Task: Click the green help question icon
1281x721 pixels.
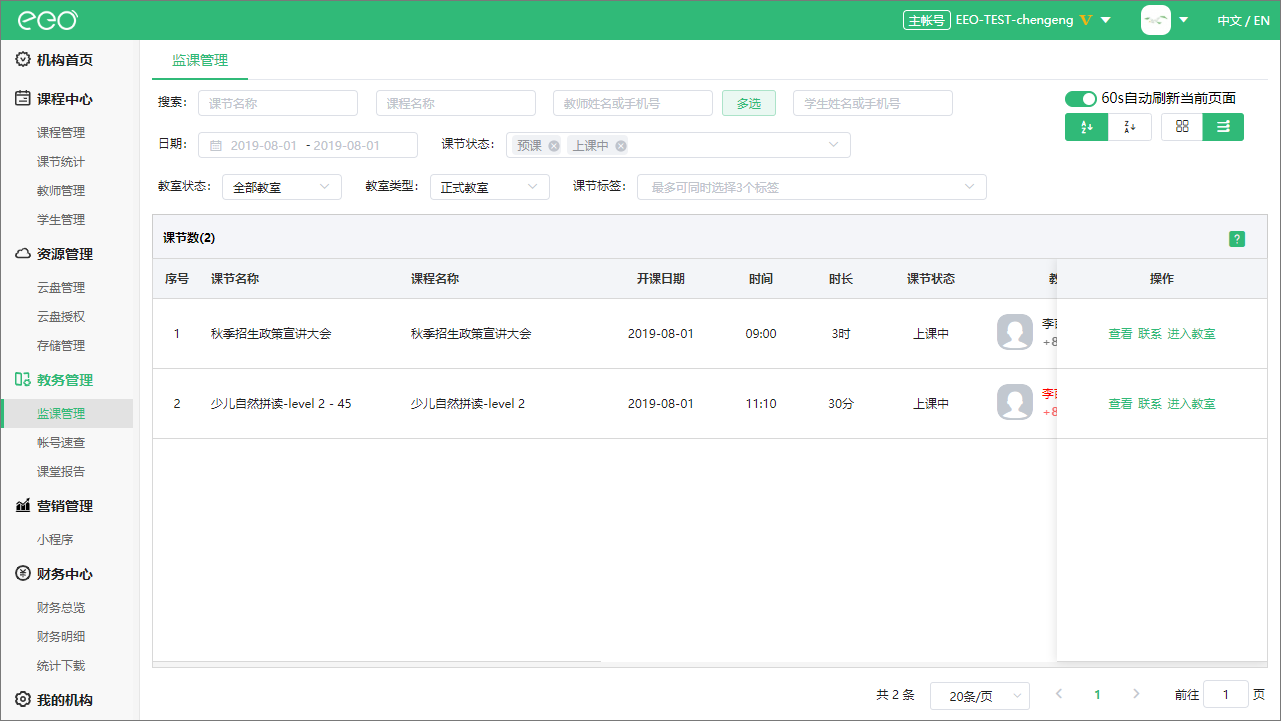Action: click(x=1237, y=239)
